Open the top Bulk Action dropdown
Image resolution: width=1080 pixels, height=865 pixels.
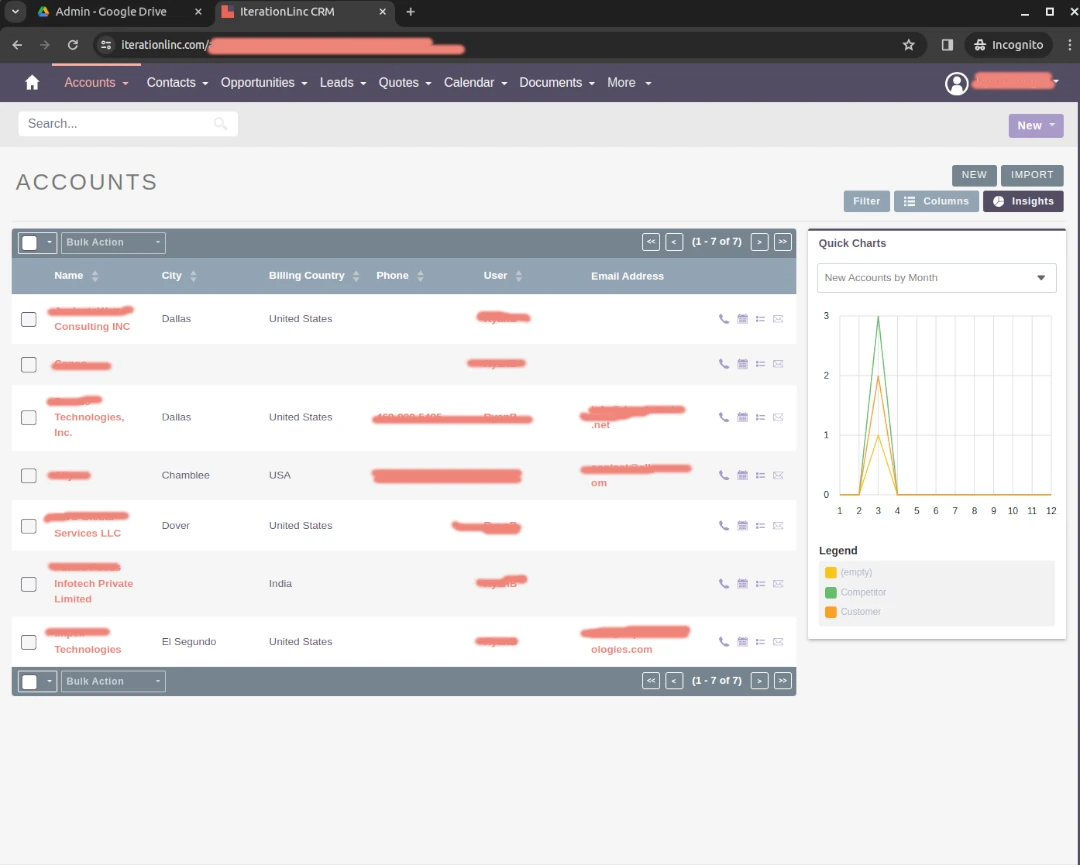[x=113, y=242]
